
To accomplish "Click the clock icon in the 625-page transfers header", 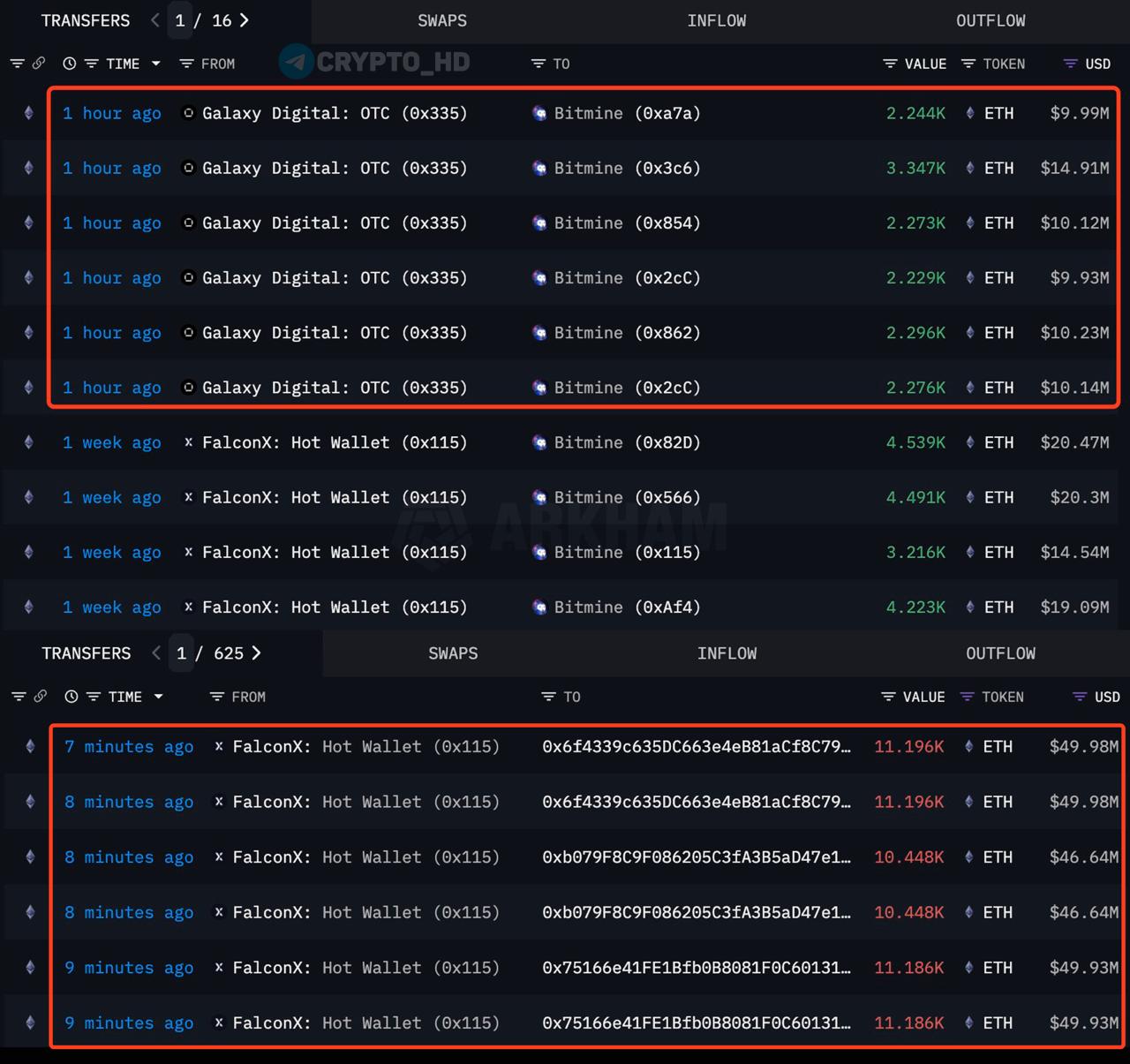I will pos(71,697).
